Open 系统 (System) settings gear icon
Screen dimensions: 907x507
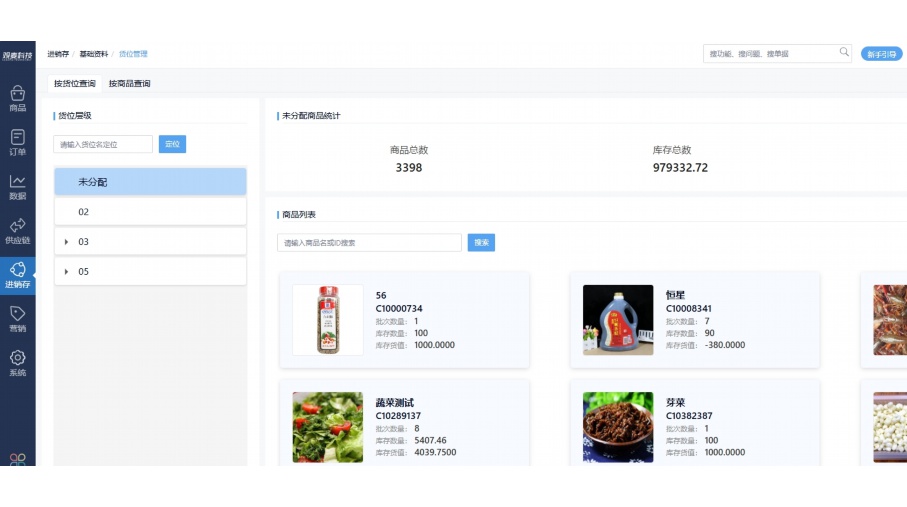point(17,362)
